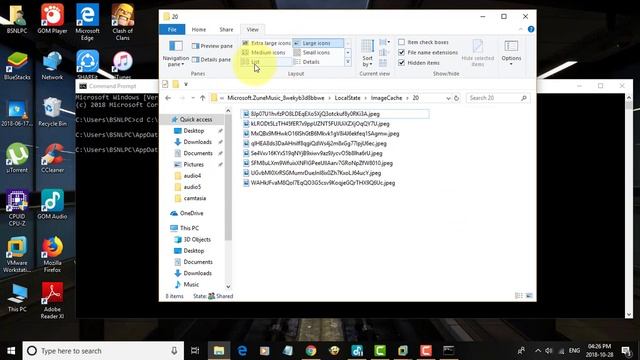
Task: Open Mozilla Firefox desktop shortcut
Action: 52,254
